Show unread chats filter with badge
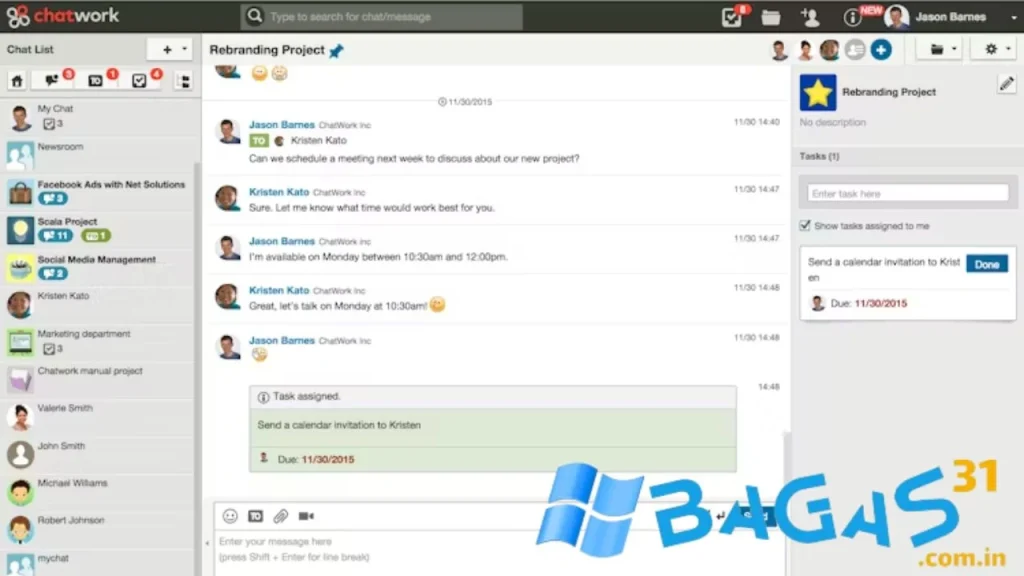 click(x=53, y=80)
